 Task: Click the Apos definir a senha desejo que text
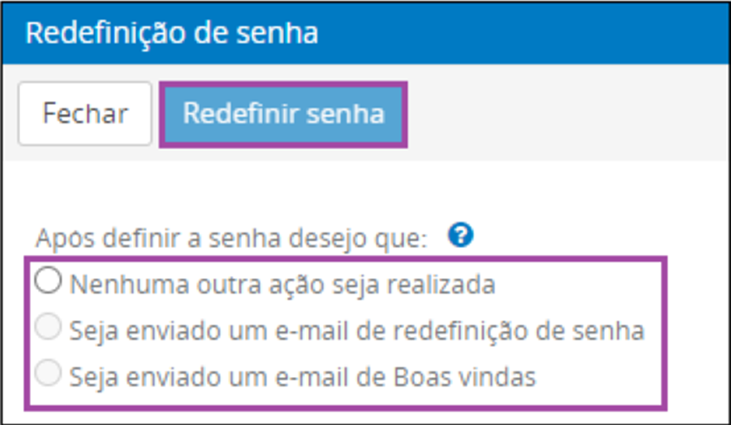tap(232, 239)
